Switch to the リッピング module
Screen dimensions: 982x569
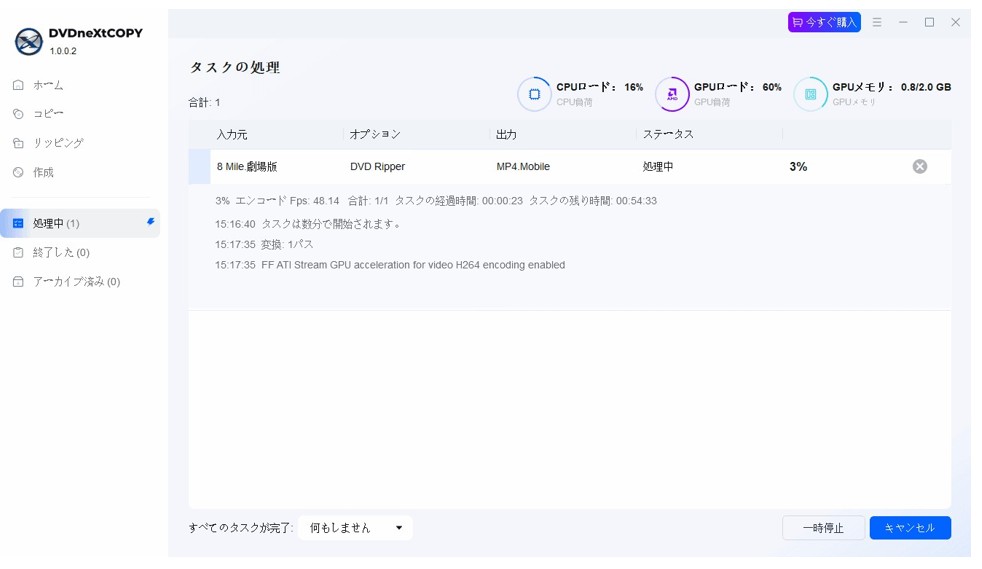[x=58, y=143]
